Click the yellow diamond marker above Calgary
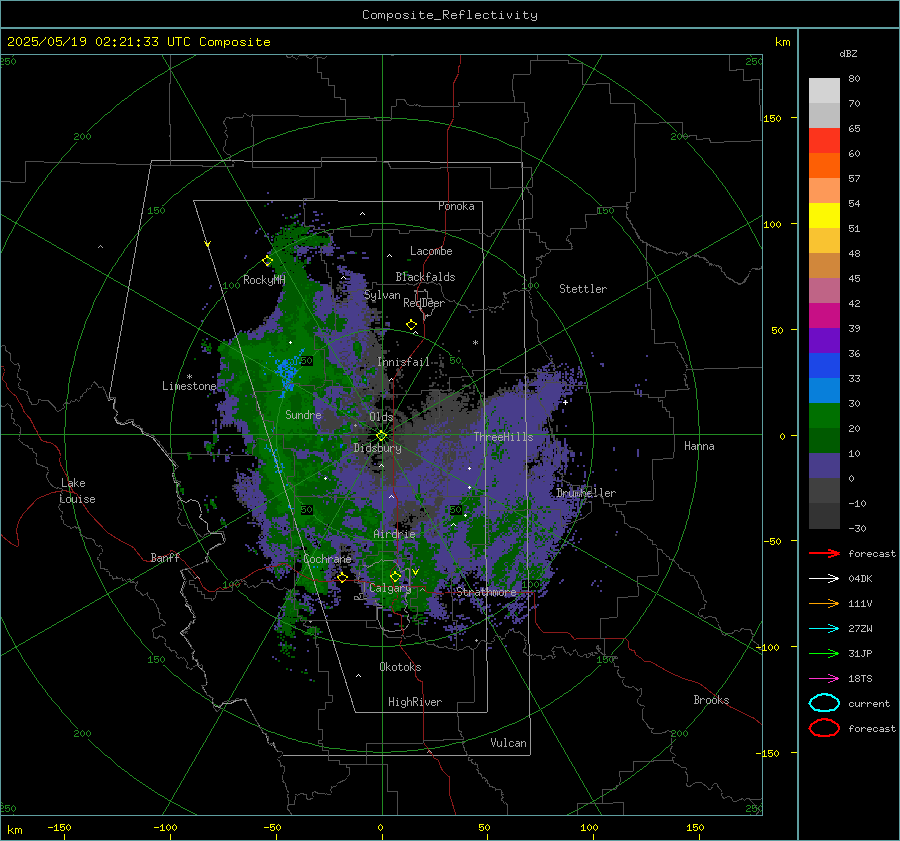This screenshot has height=841, width=900. (x=395, y=576)
